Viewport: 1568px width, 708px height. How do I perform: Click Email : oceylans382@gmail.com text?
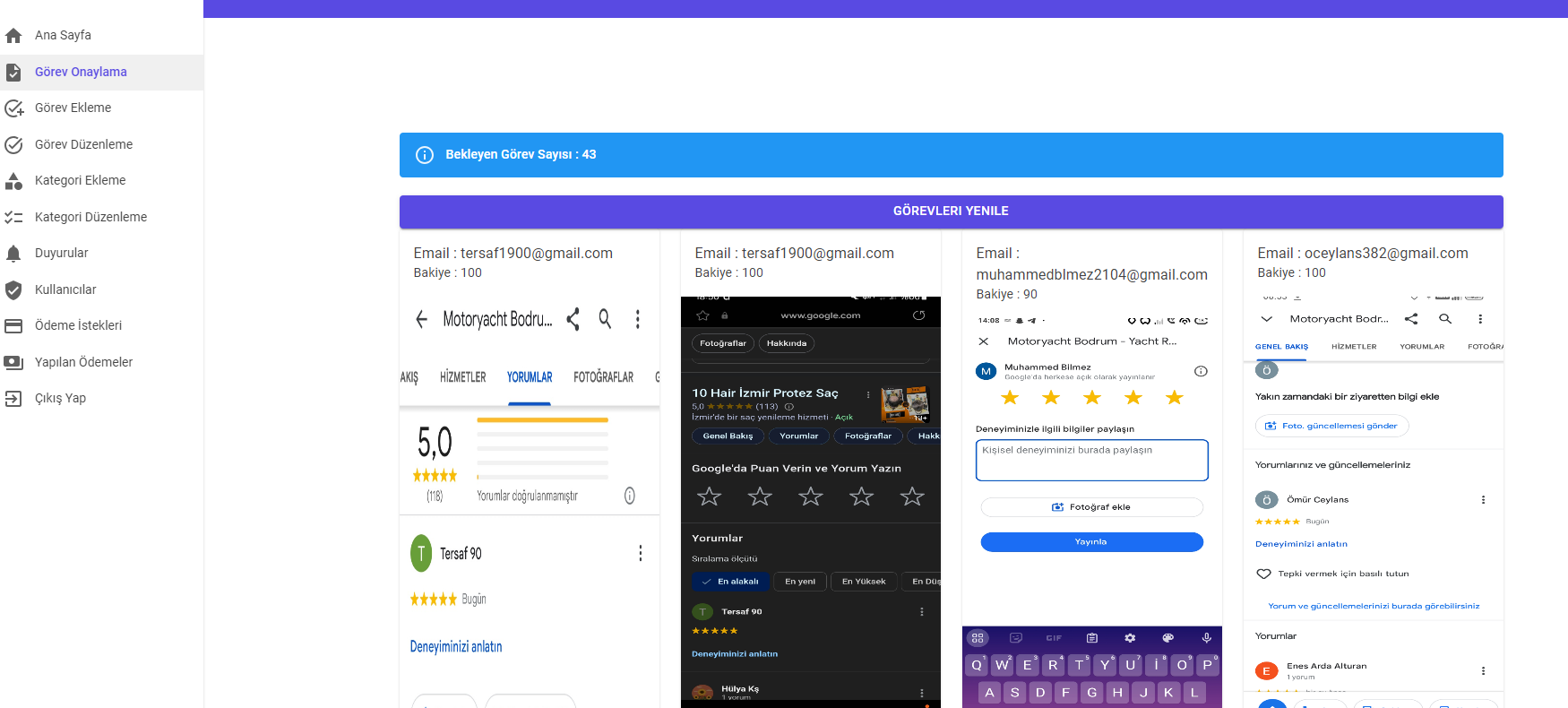(x=1363, y=254)
